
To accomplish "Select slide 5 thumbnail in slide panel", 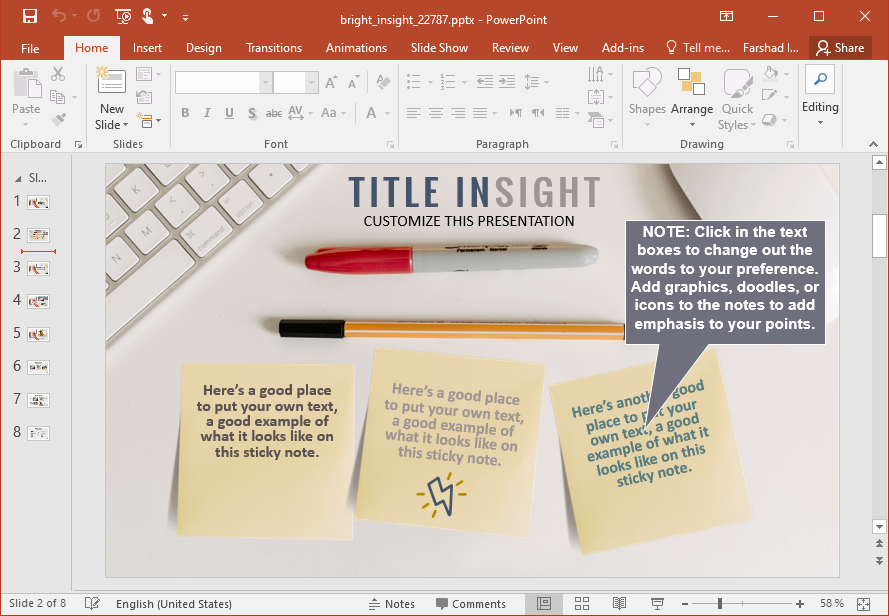I will [x=38, y=334].
